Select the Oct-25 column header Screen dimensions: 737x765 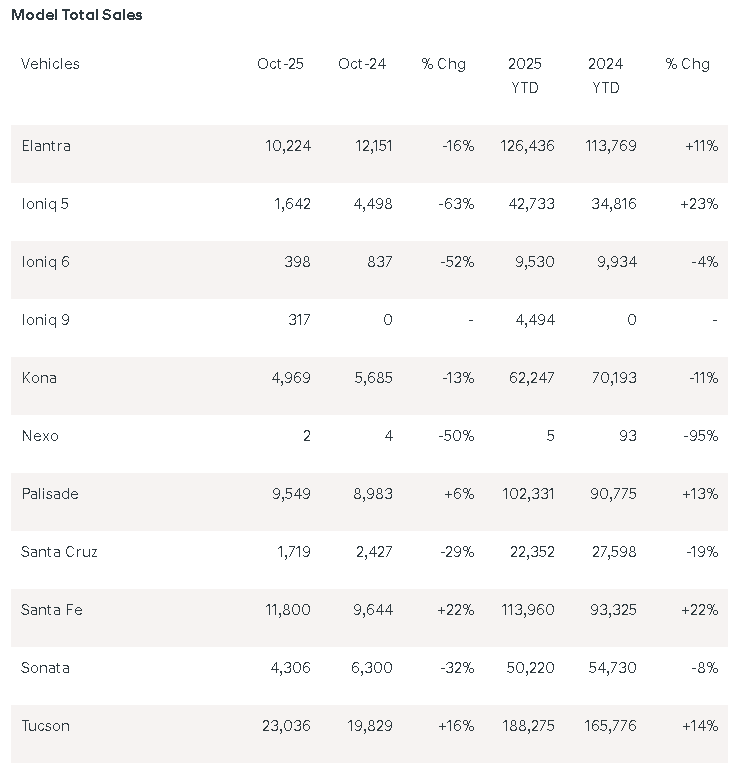pos(280,64)
